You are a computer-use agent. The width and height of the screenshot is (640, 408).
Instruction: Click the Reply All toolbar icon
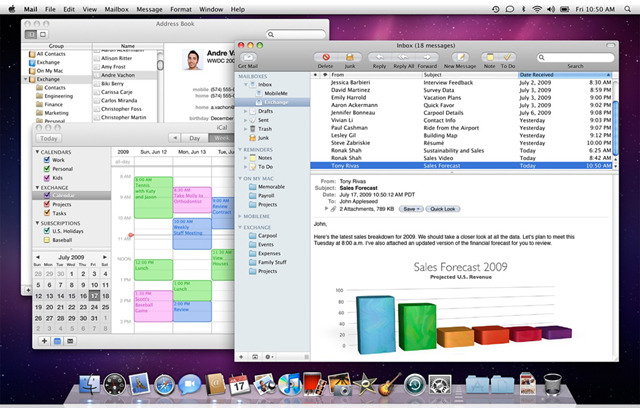(x=403, y=58)
